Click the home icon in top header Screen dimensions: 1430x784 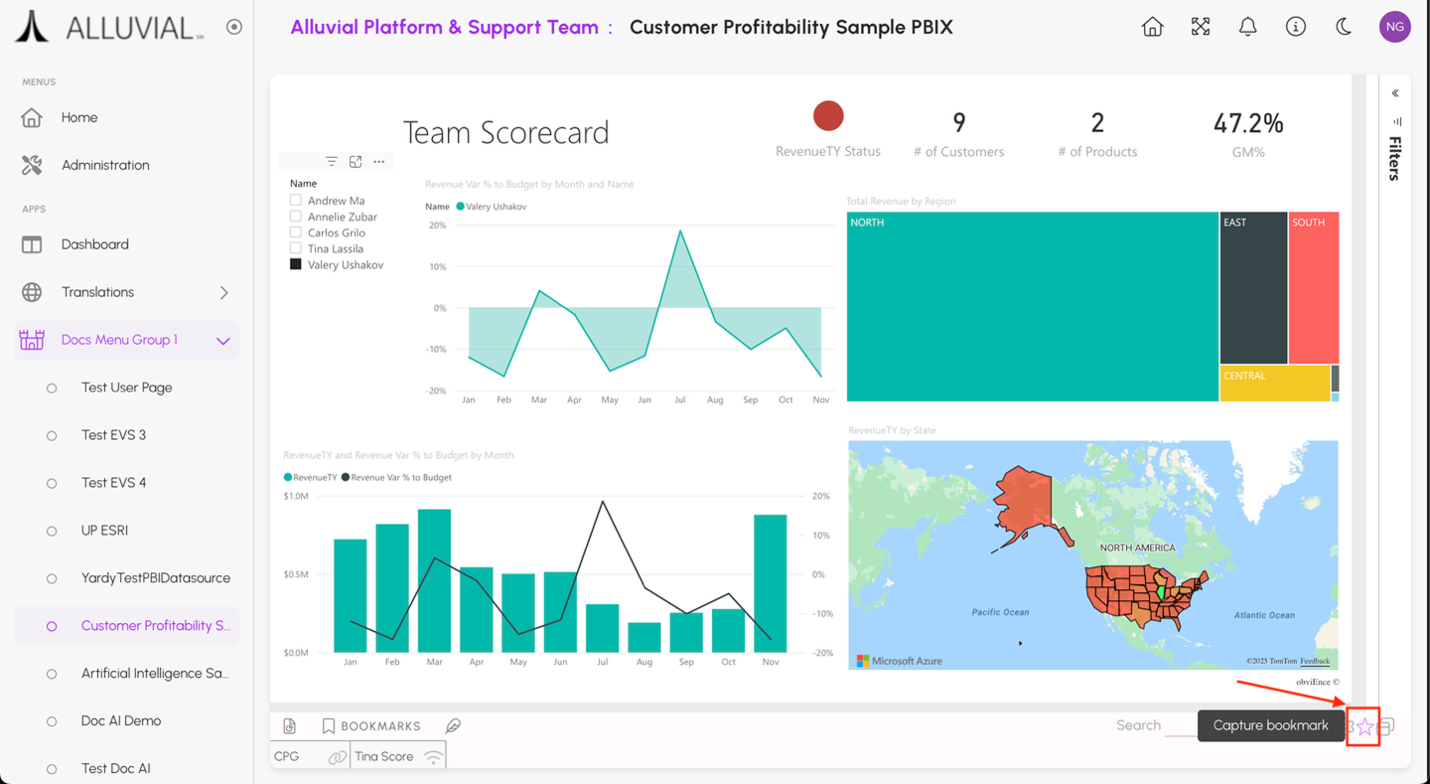[x=1152, y=27]
